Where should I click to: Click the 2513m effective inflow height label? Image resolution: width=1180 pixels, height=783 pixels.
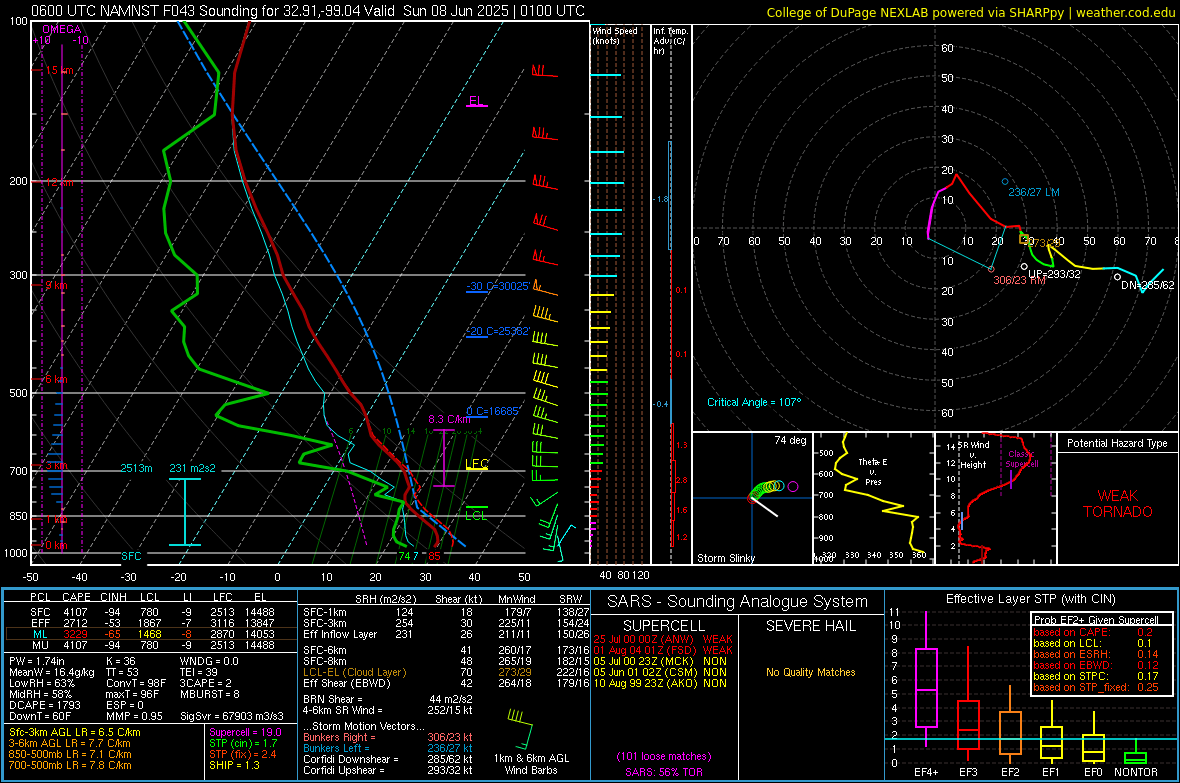pos(136,468)
